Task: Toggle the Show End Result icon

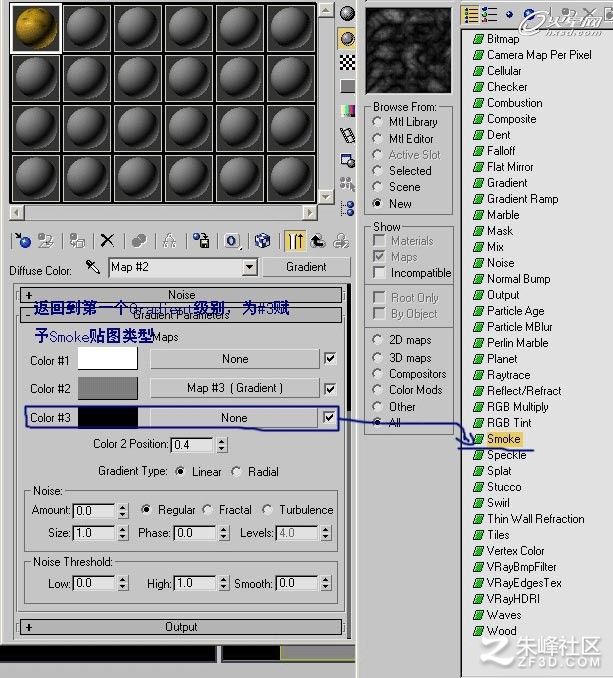Action: click(295, 241)
